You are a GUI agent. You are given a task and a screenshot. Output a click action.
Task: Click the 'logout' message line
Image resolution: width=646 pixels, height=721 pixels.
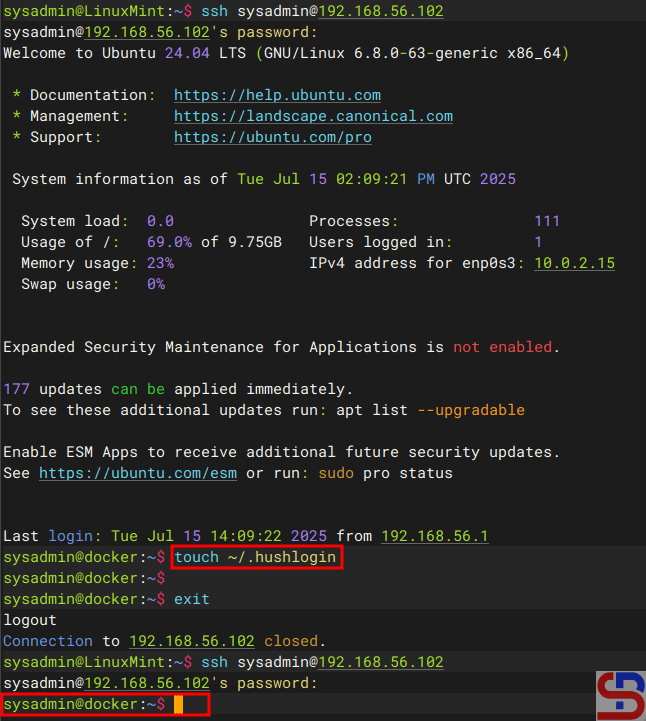[x=30, y=620]
